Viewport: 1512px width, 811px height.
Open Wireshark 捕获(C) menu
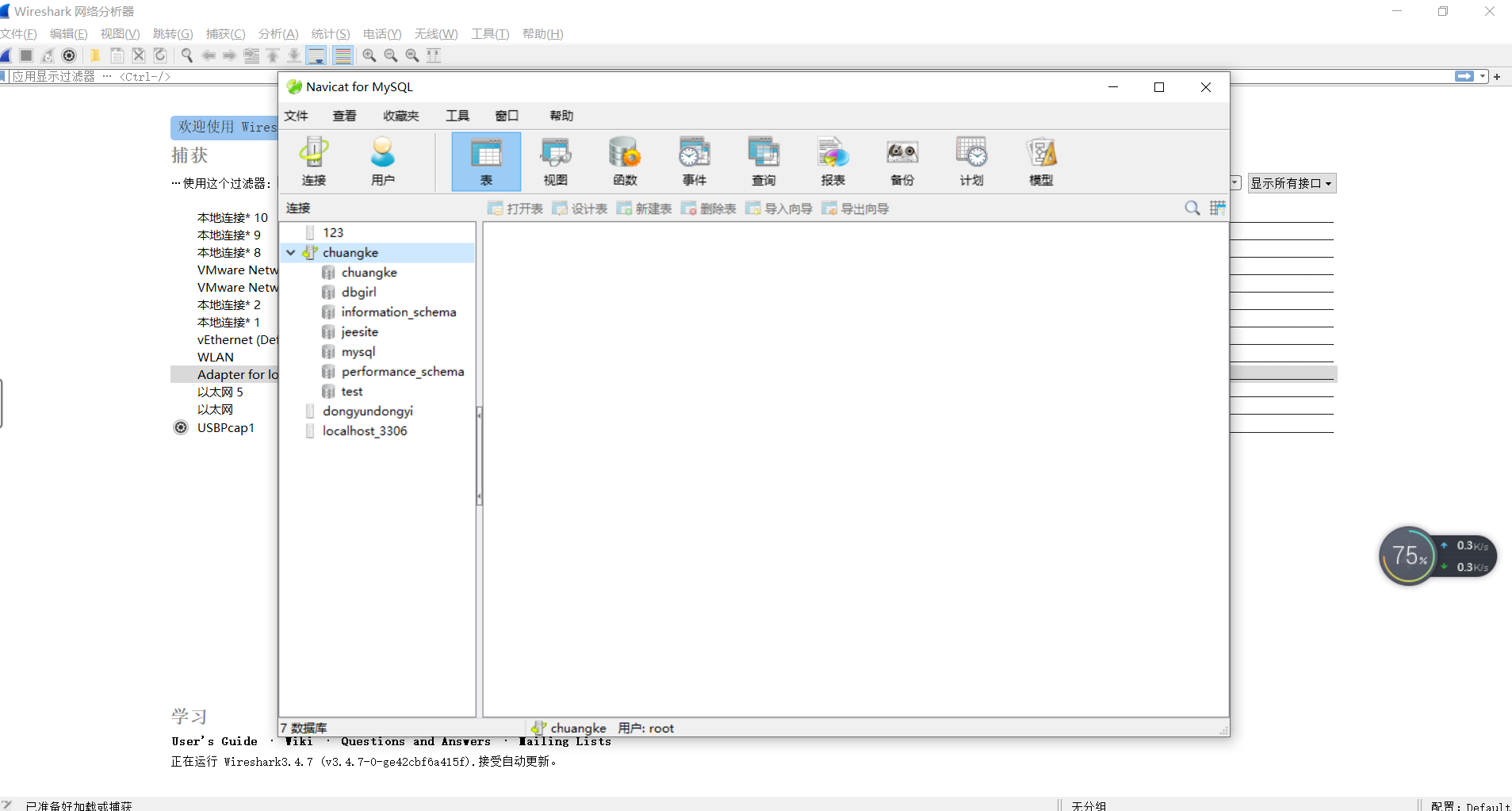[x=225, y=33]
